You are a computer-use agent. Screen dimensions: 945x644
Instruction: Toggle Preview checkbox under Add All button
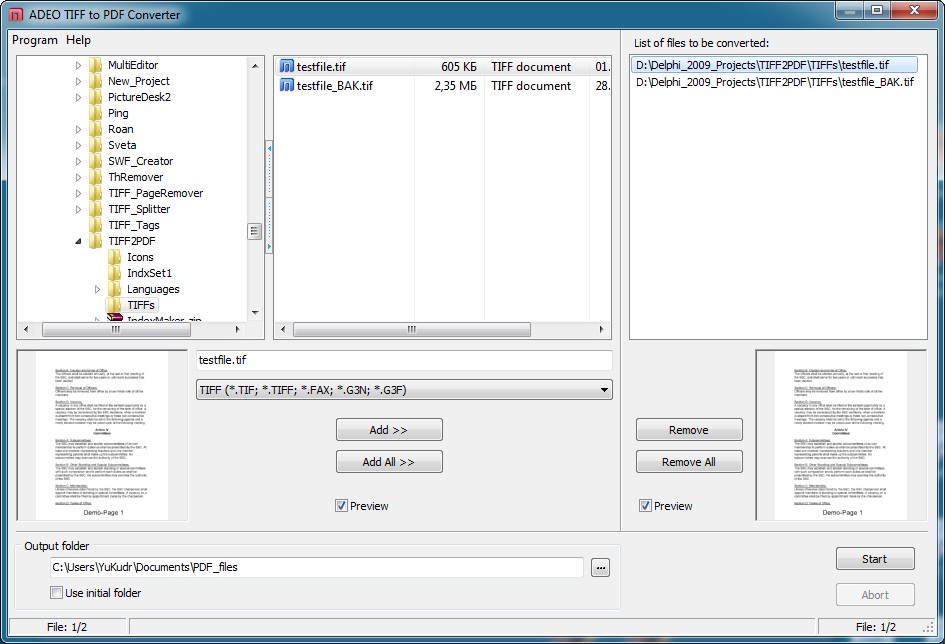click(x=341, y=506)
